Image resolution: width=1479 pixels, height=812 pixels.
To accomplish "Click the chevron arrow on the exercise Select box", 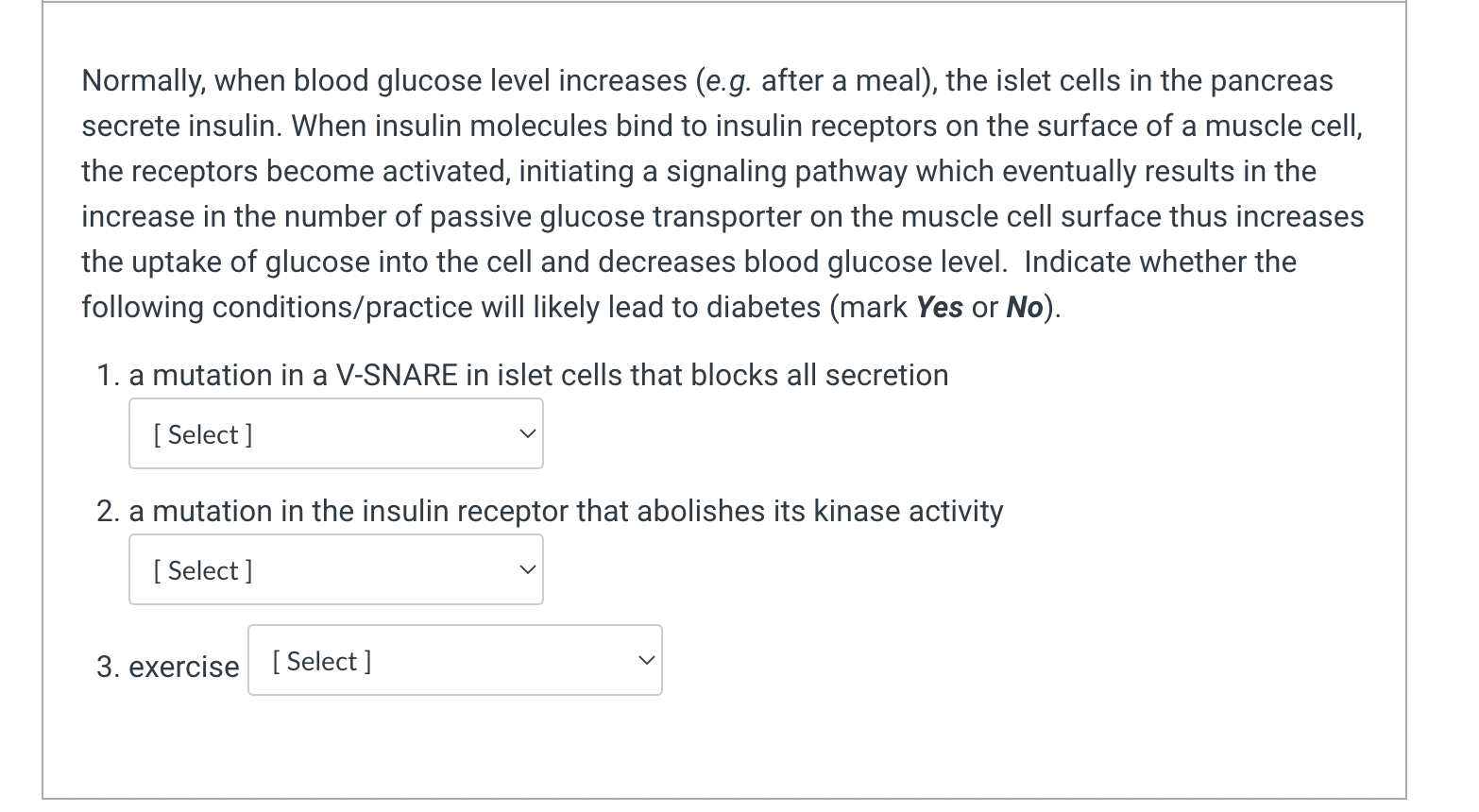I will [646, 660].
